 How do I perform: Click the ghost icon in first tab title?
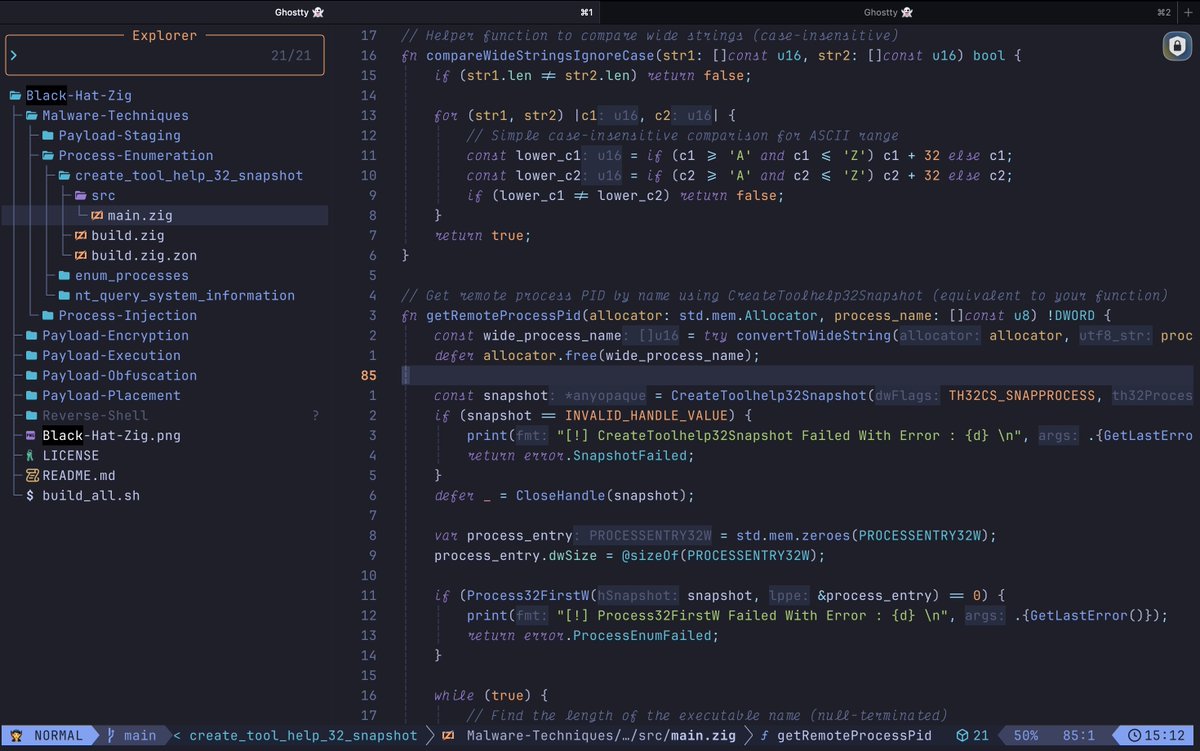tap(318, 12)
